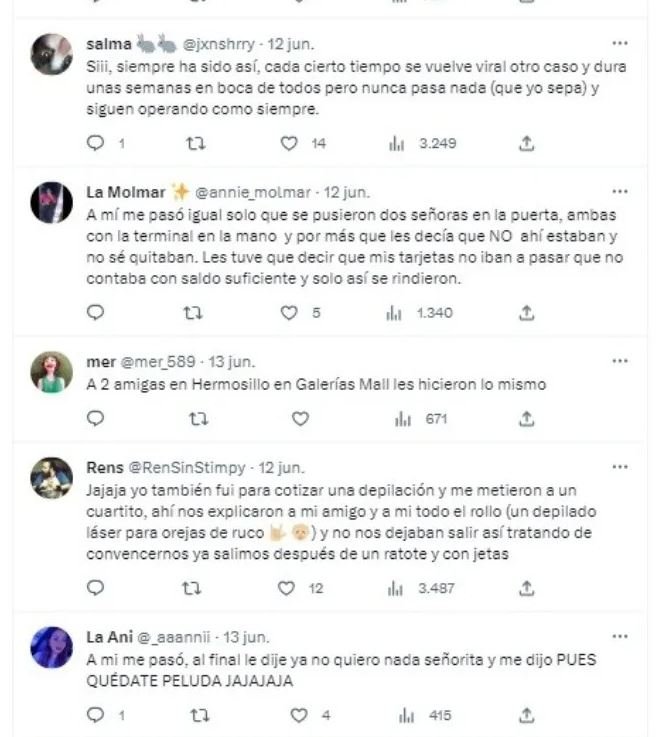Click La Ani's profile avatar
Image resolution: width=671 pixels, height=737 pixels.
tap(51, 646)
